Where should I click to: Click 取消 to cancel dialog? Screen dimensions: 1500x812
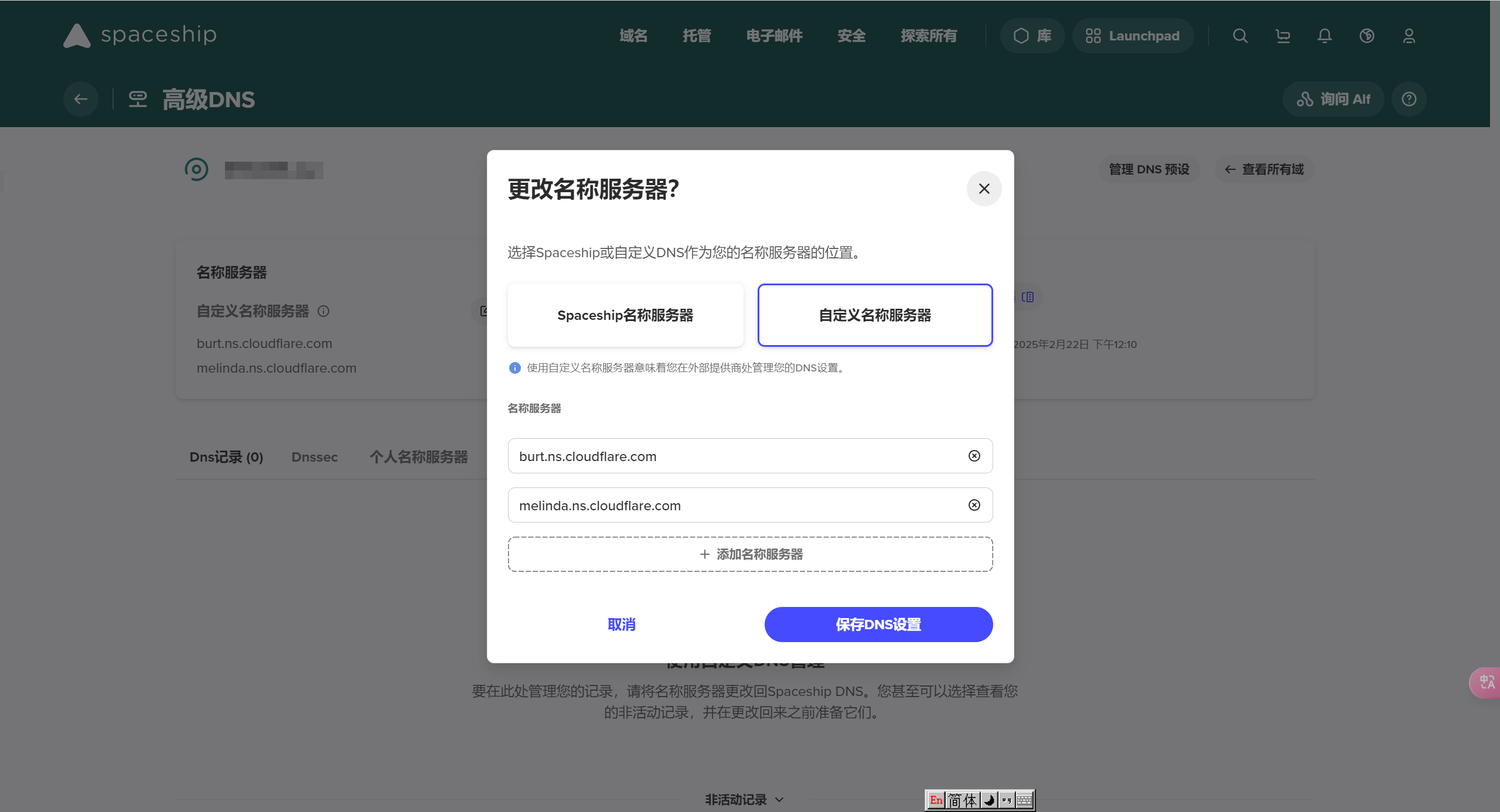622,625
